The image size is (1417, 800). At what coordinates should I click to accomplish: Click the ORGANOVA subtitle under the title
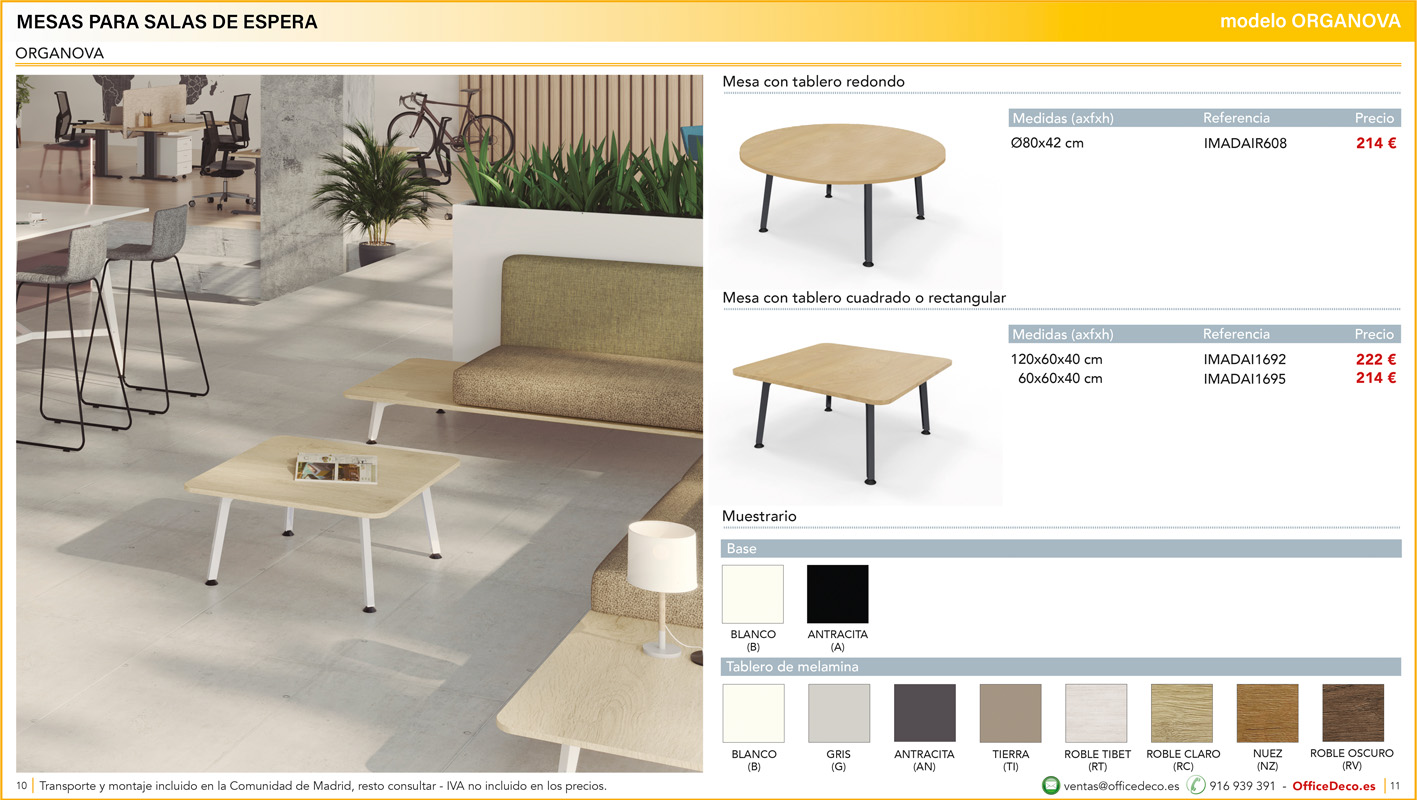click(60, 53)
